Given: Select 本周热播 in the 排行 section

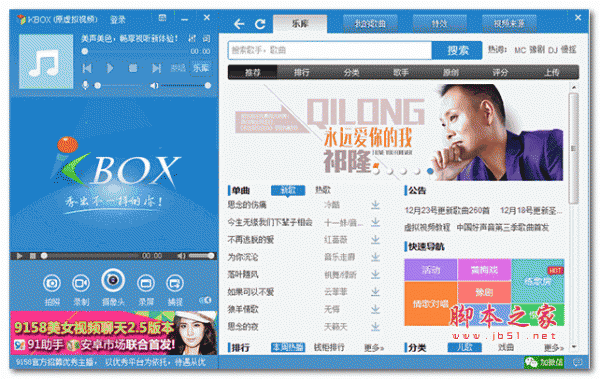Looking at the screenshot, I should point(288,347).
